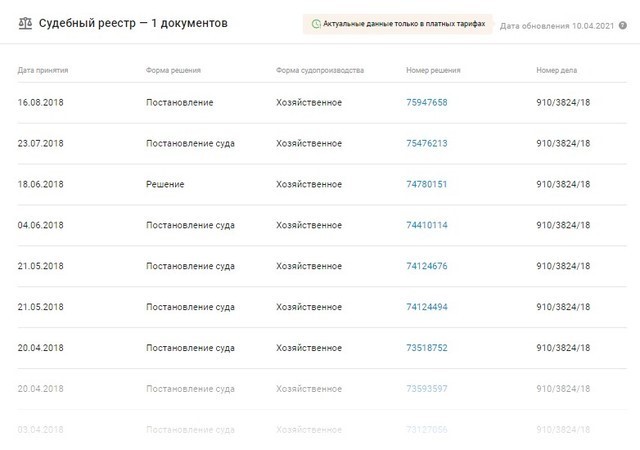Click the clock icon in the tariff notice

(316, 23)
